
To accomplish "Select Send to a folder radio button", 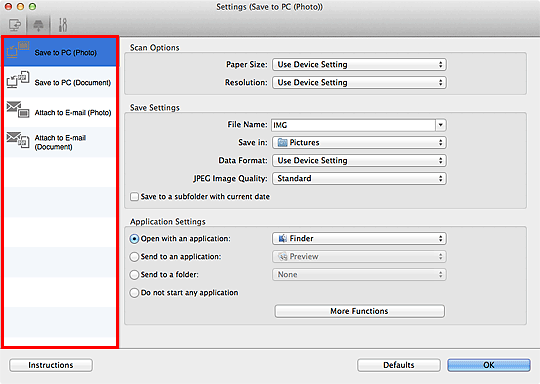I will click(134, 274).
